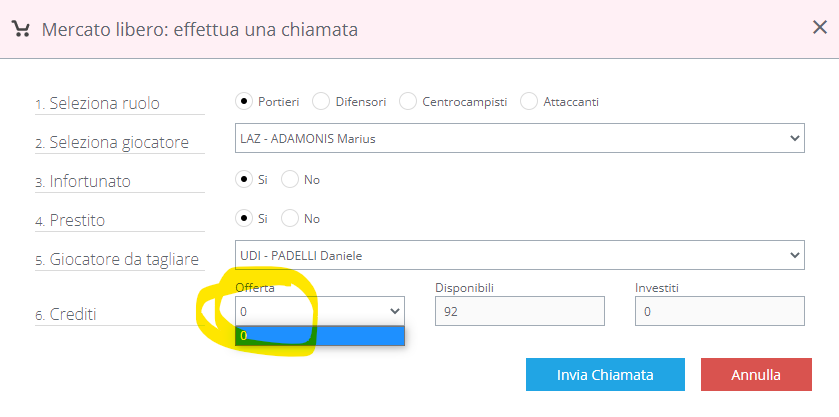Screen dimensions: 839x417
Task: Cancel with the Annulla button
Action: tap(755, 375)
